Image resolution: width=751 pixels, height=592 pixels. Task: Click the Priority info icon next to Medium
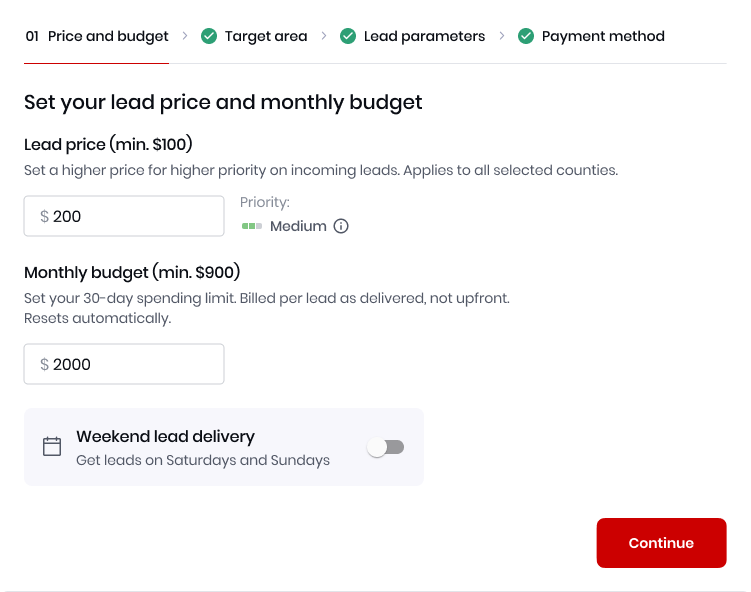click(341, 226)
